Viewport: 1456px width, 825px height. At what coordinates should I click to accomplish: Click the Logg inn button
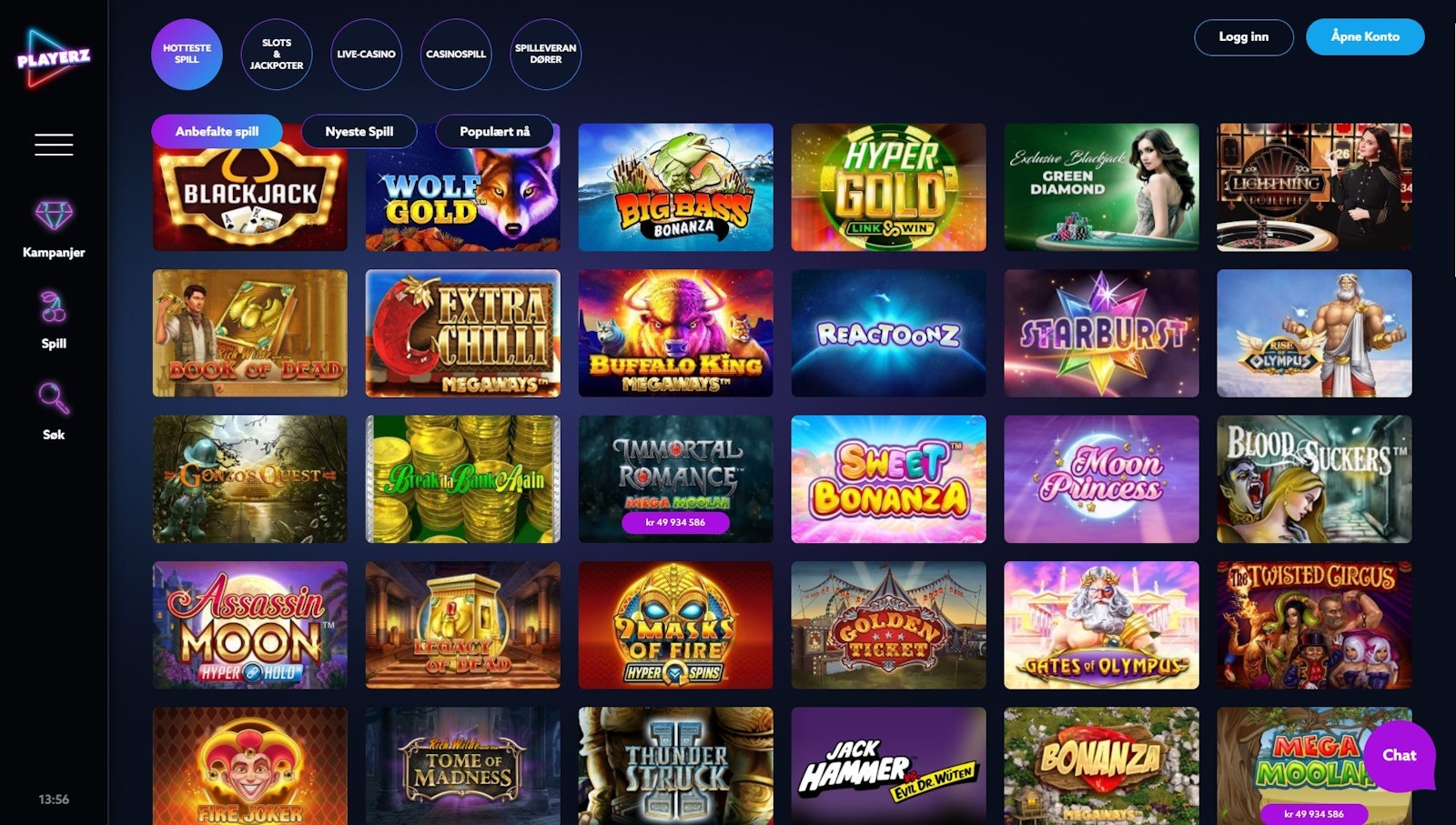pos(1243,36)
